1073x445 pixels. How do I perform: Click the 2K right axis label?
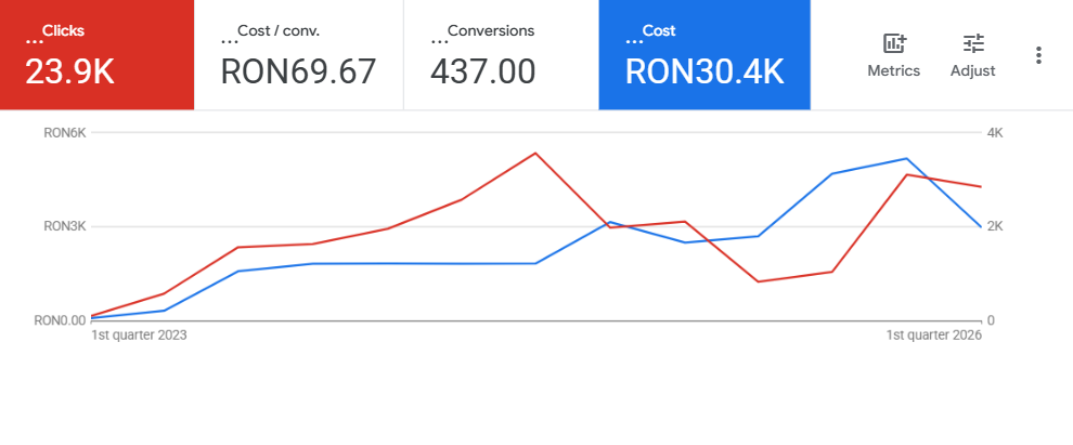(x=995, y=227)
